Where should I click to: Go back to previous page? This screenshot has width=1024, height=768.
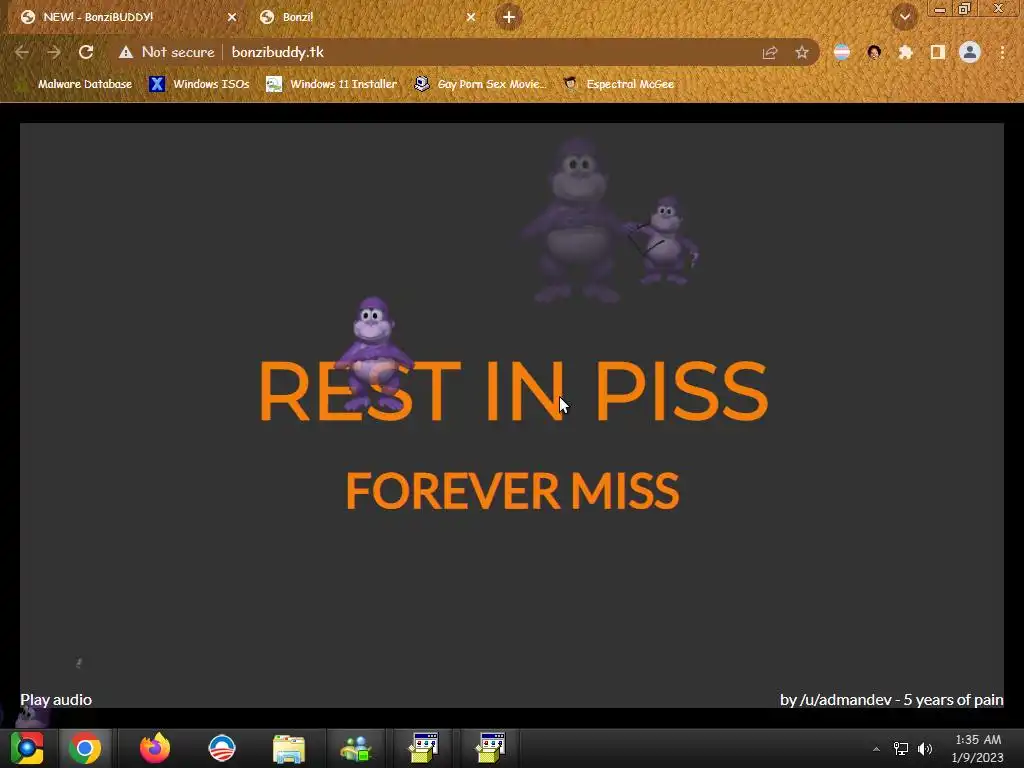pyautogui.click(x=22, y=52)
